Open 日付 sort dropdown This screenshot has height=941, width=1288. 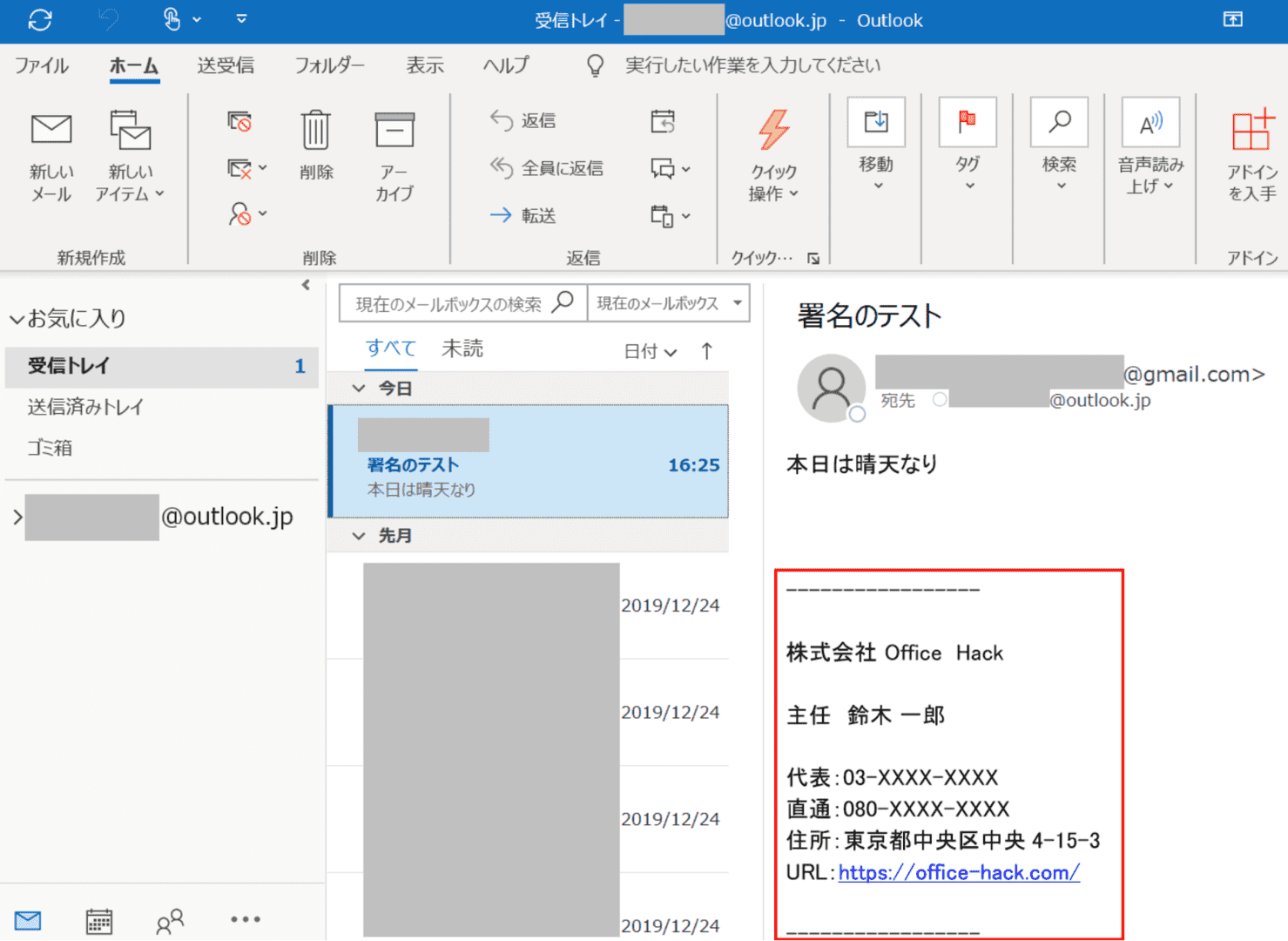651,352
